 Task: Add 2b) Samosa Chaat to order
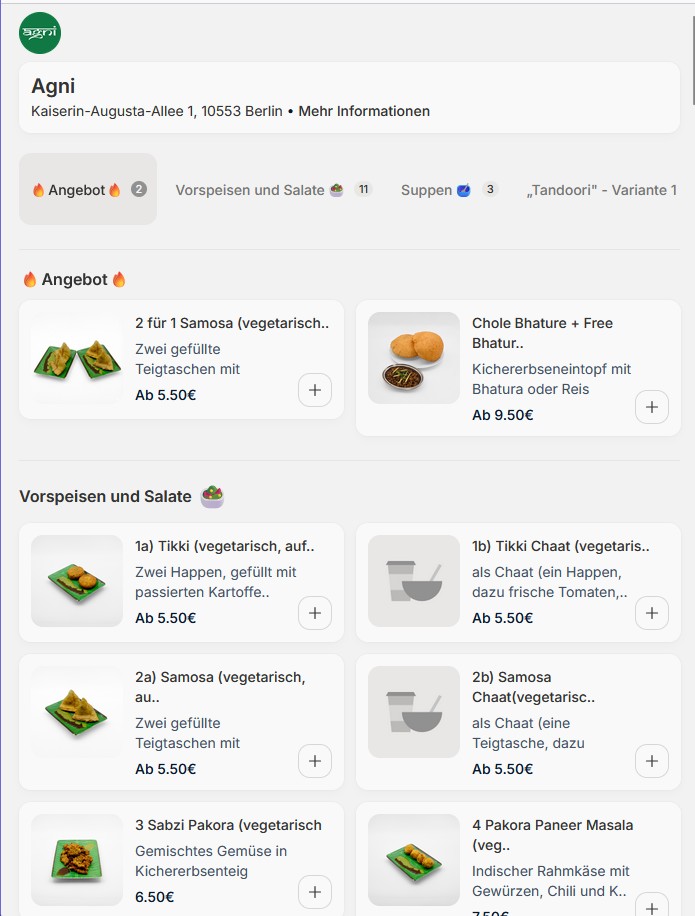coord(652,762)
